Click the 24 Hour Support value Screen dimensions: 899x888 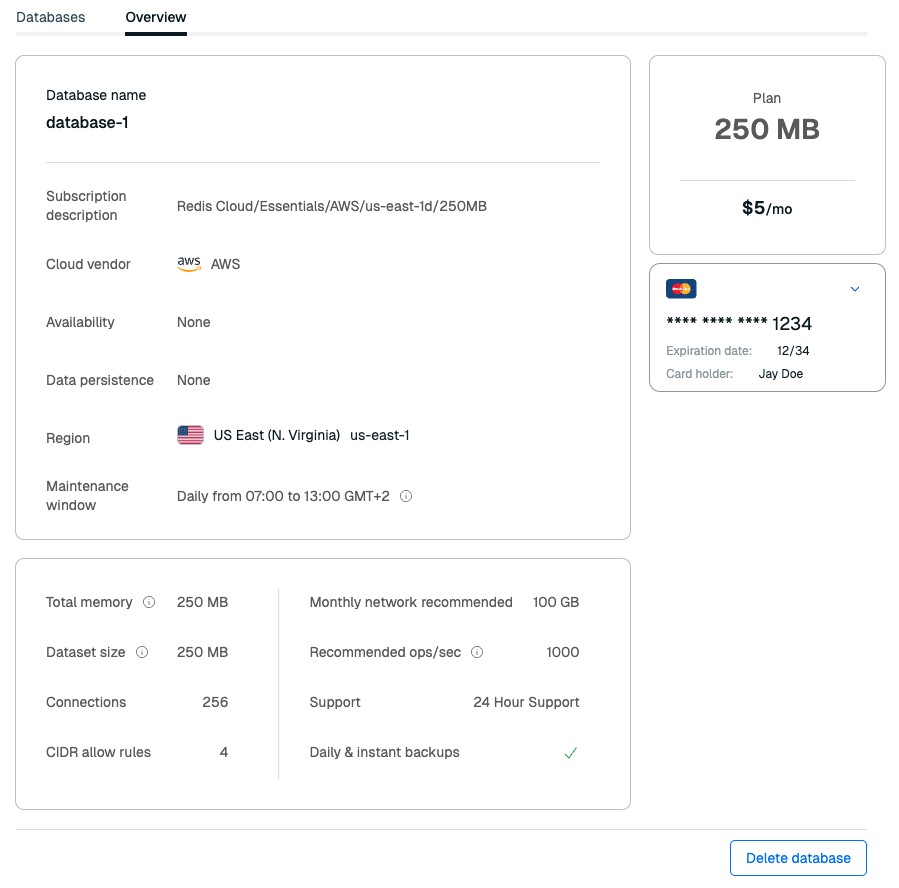(x=526, y=702)
